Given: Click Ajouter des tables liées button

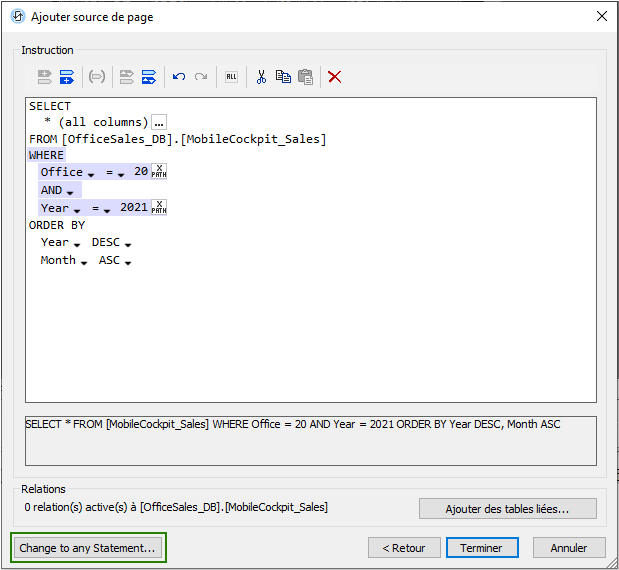Looking at the screenshot, I should 507,509.
